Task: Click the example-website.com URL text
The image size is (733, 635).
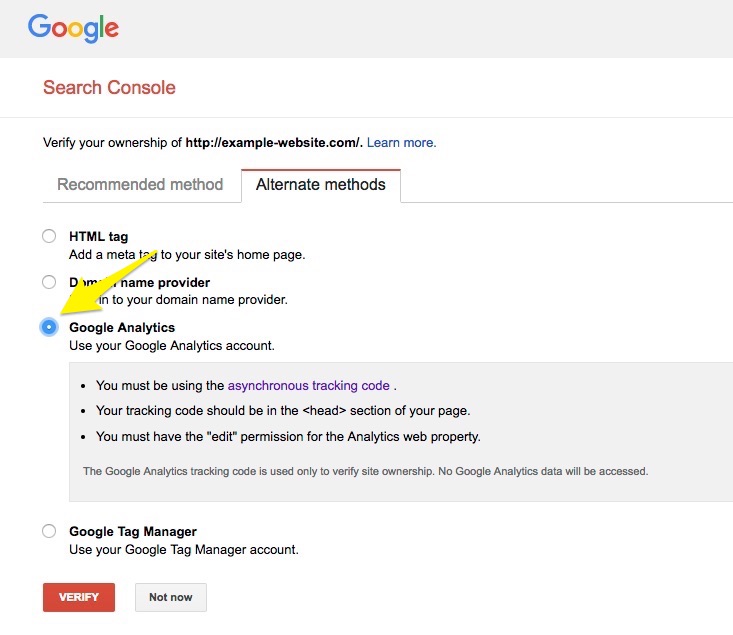Action: (273, 143)
